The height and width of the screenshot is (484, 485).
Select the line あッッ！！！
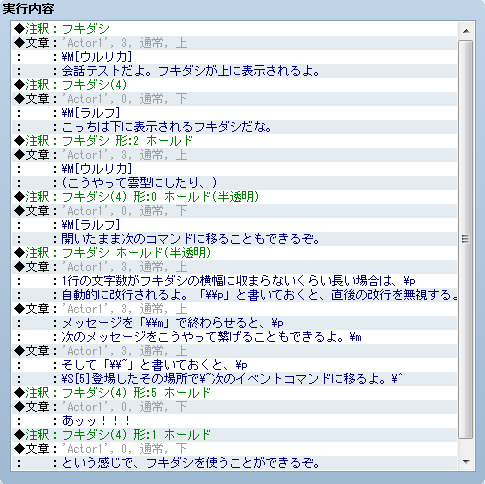[234, 421]
